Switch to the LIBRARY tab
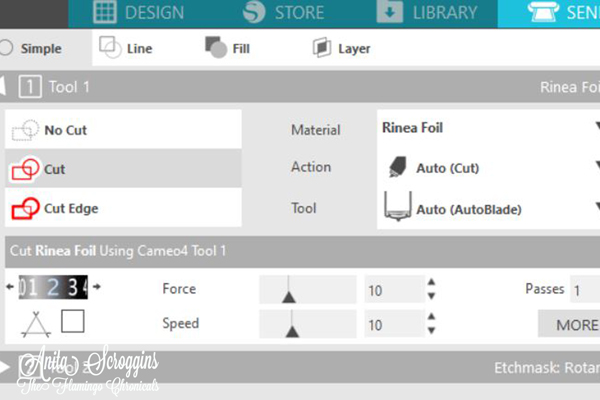The width and height of the screenshot is (600, 400). (x=427, y=12)
